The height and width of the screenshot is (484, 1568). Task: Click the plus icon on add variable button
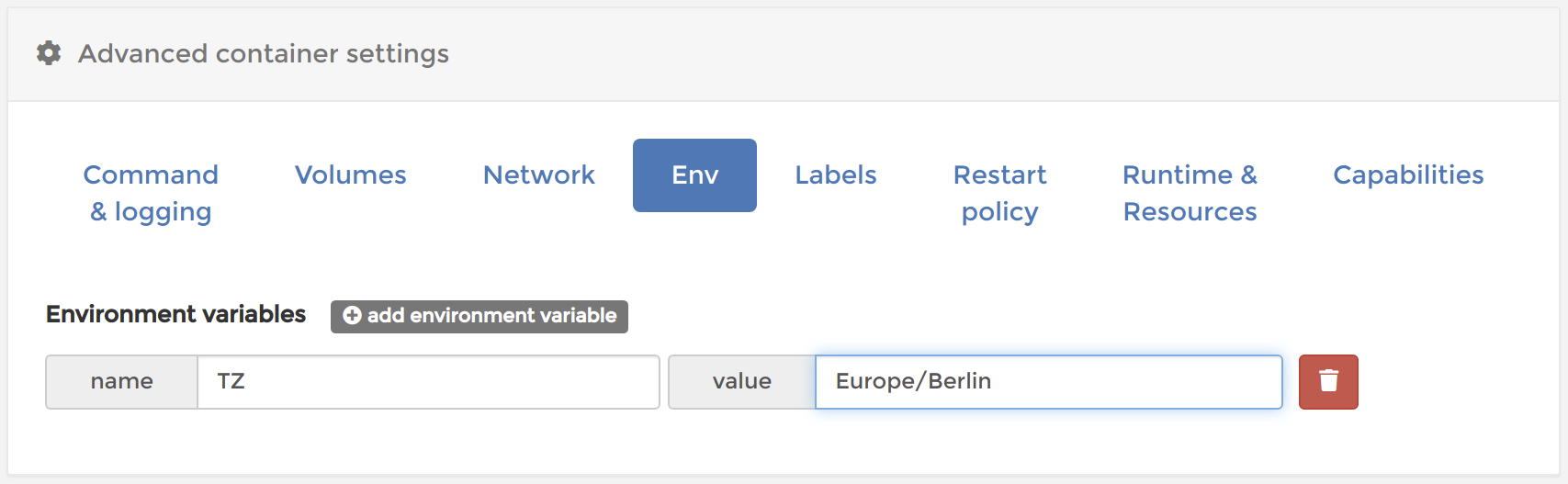click(352, 315)
